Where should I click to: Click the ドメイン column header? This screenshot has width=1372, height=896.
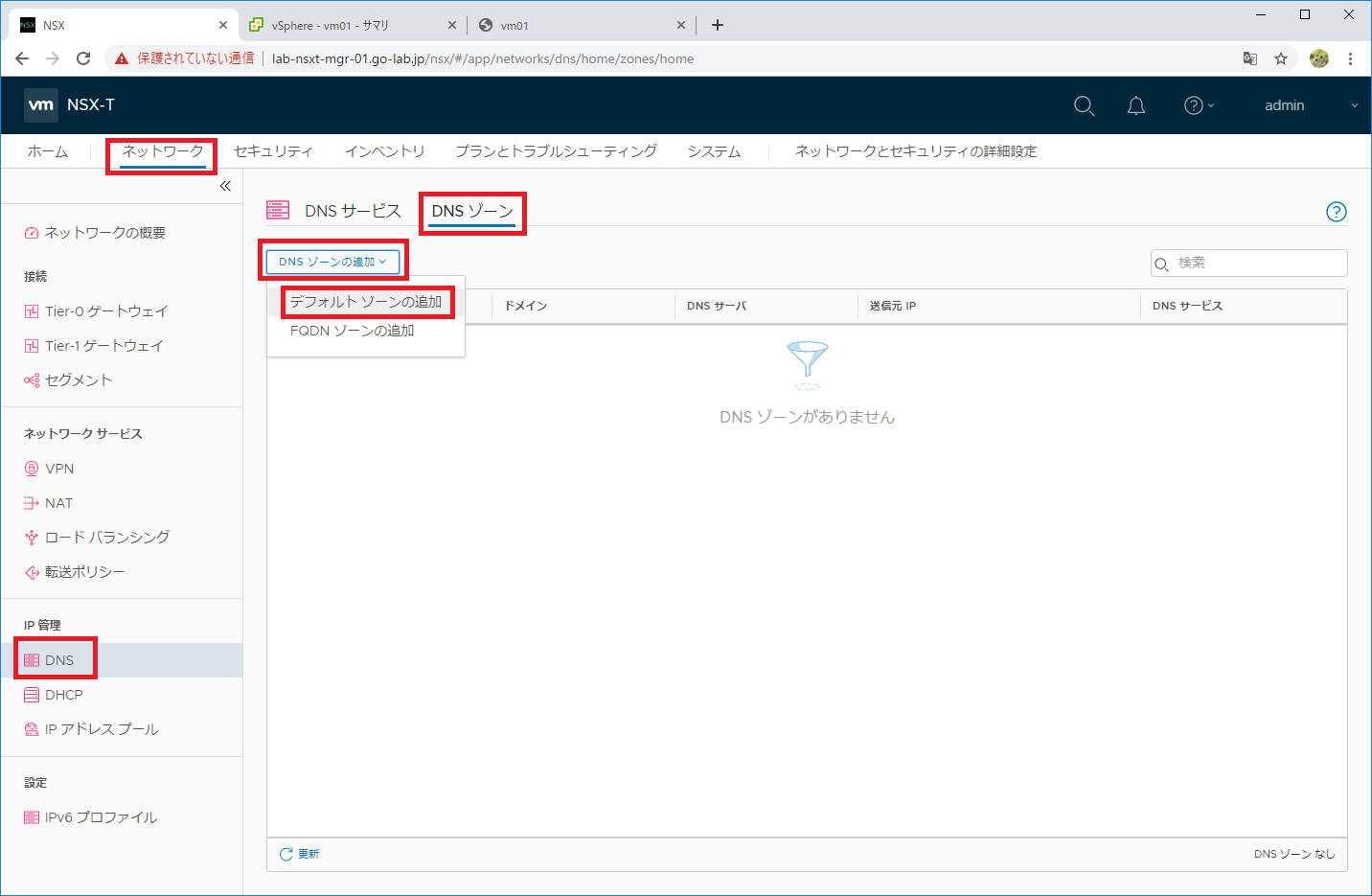[x=526, y=306]
